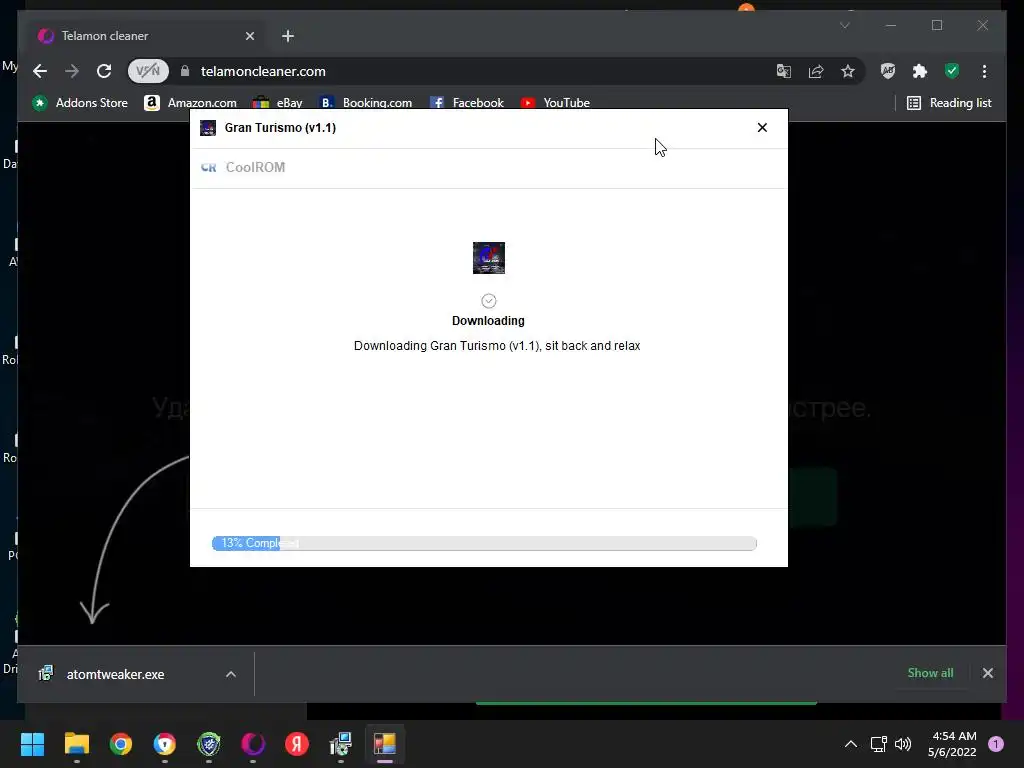Open the installer app taskbar icon
This screenshot has width=1024, height=768.
(341, 744)
